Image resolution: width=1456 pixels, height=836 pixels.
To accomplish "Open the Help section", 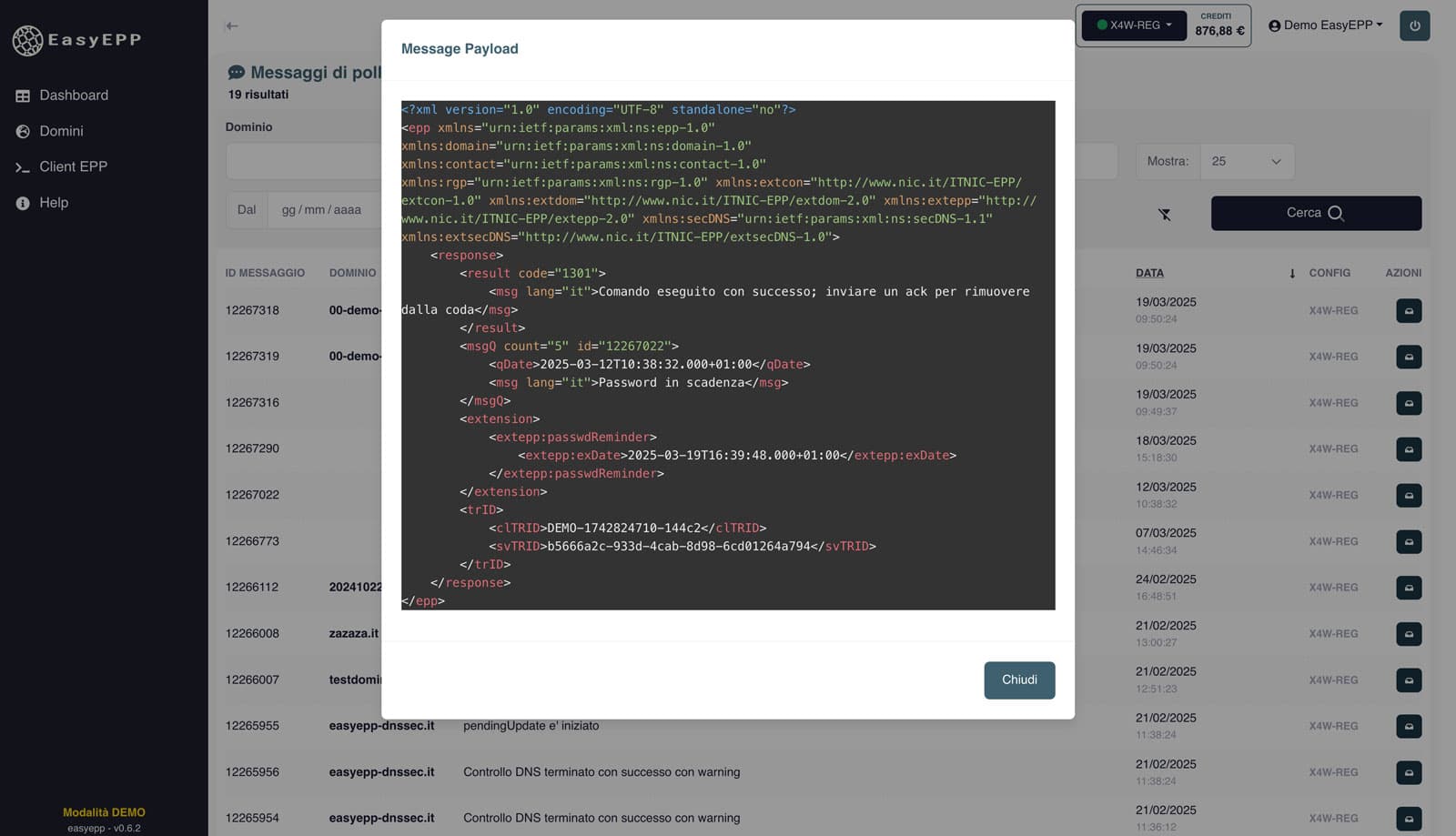I will pyautogui.click(x=54, y=202).
